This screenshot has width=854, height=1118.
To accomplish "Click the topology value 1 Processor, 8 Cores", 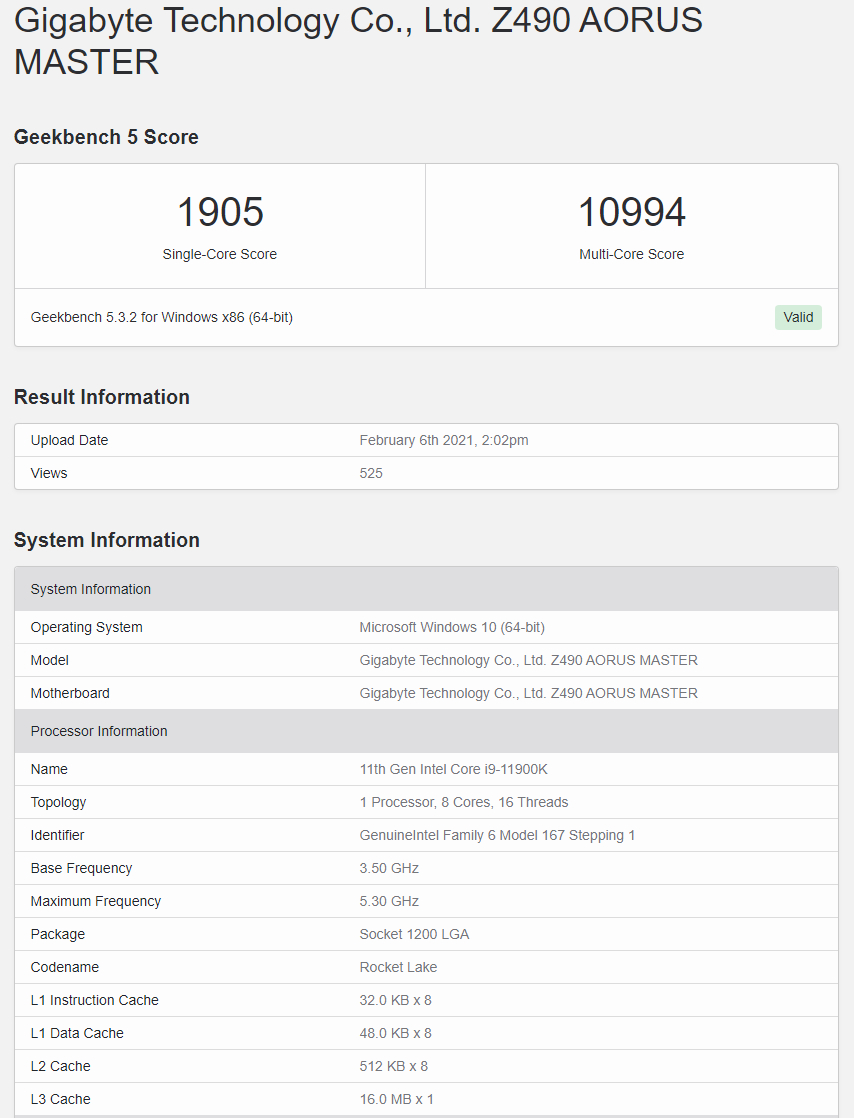I will point(464,802).
